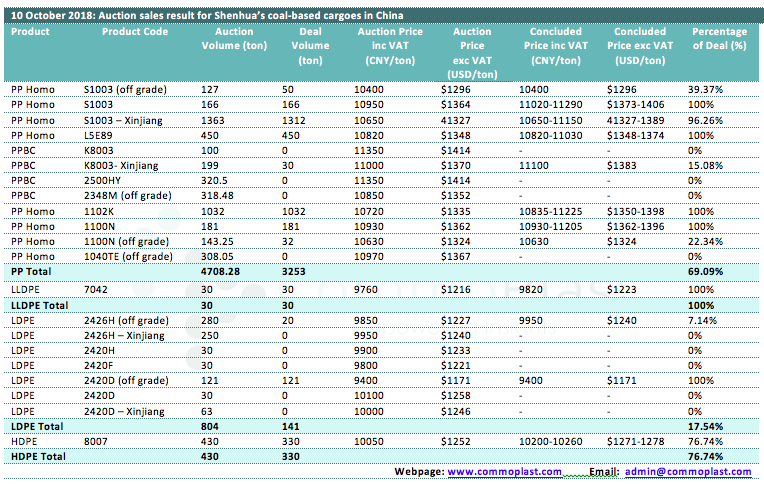Select the LDPE Total row label

pyautogui.click(x=36, y=425)
